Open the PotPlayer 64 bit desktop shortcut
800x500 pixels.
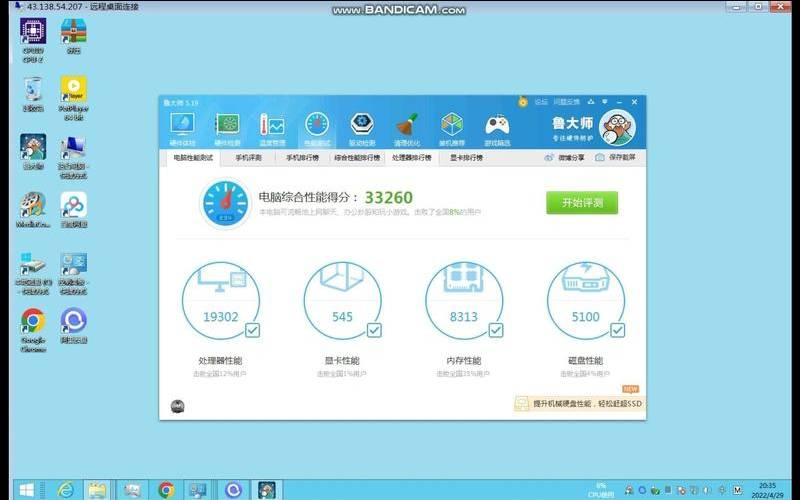73,98
